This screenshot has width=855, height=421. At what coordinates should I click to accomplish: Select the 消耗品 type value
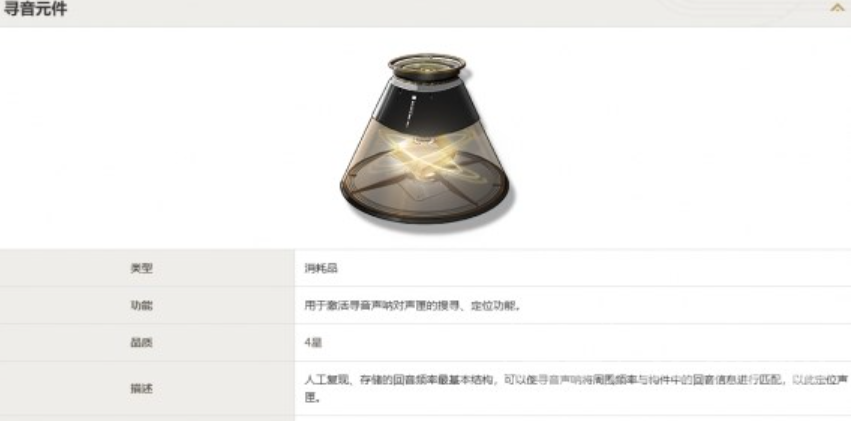(321, 268)
